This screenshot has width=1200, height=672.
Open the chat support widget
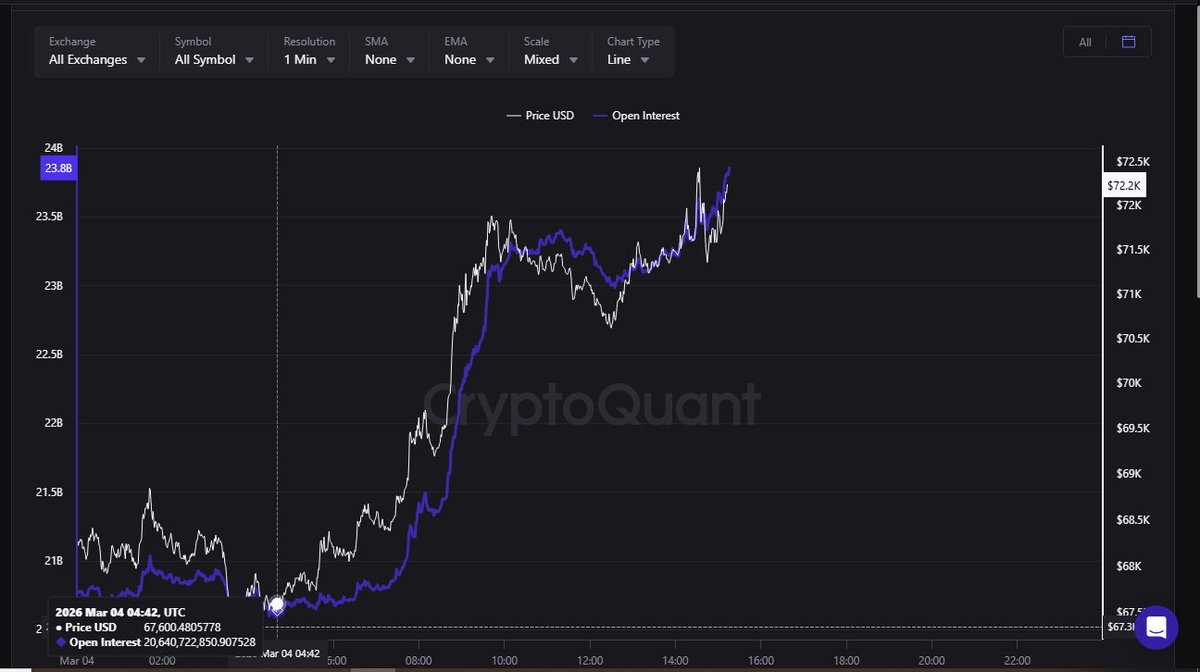pyautogui.click(x=1156, y=627)
